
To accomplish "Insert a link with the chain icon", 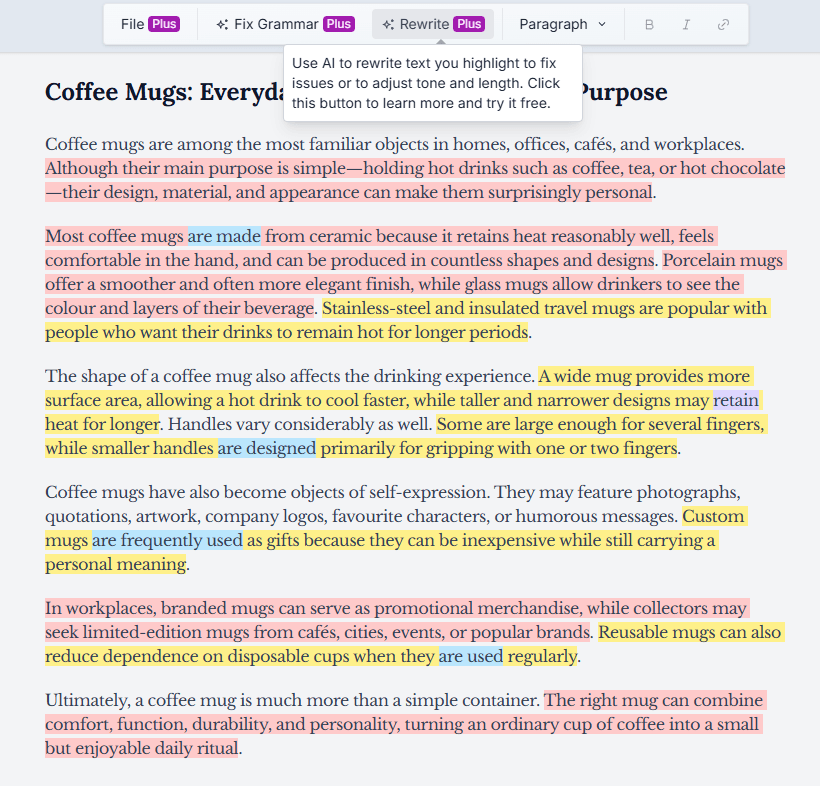I will coord(723,25).
